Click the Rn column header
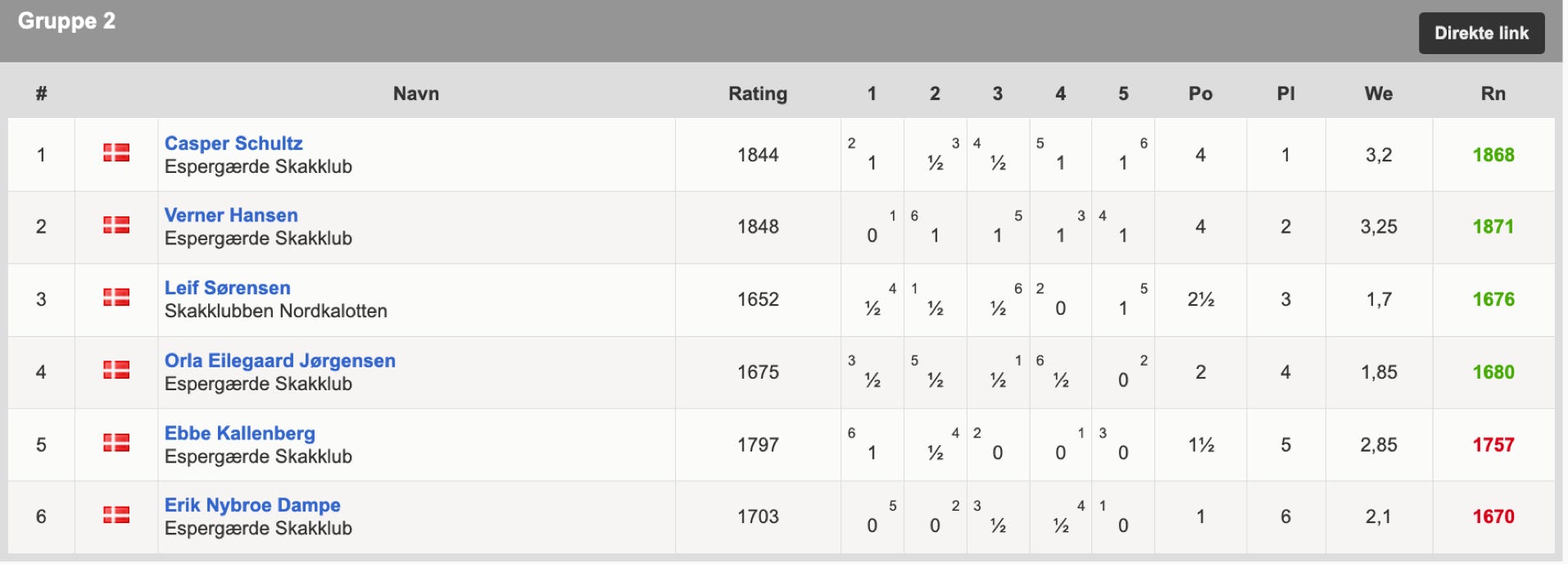1568x564 pixels. point(1493,93)
